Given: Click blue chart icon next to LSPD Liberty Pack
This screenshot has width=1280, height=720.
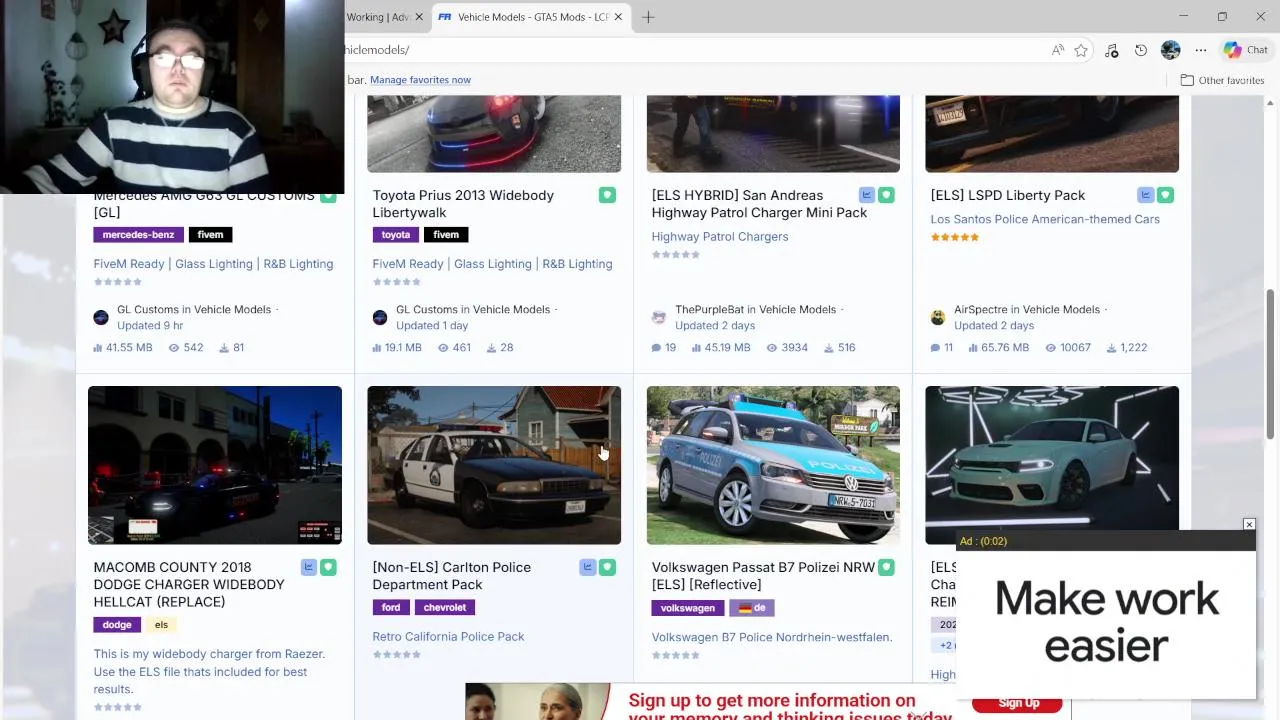Looking at the screenshot, I should 1145,195.
